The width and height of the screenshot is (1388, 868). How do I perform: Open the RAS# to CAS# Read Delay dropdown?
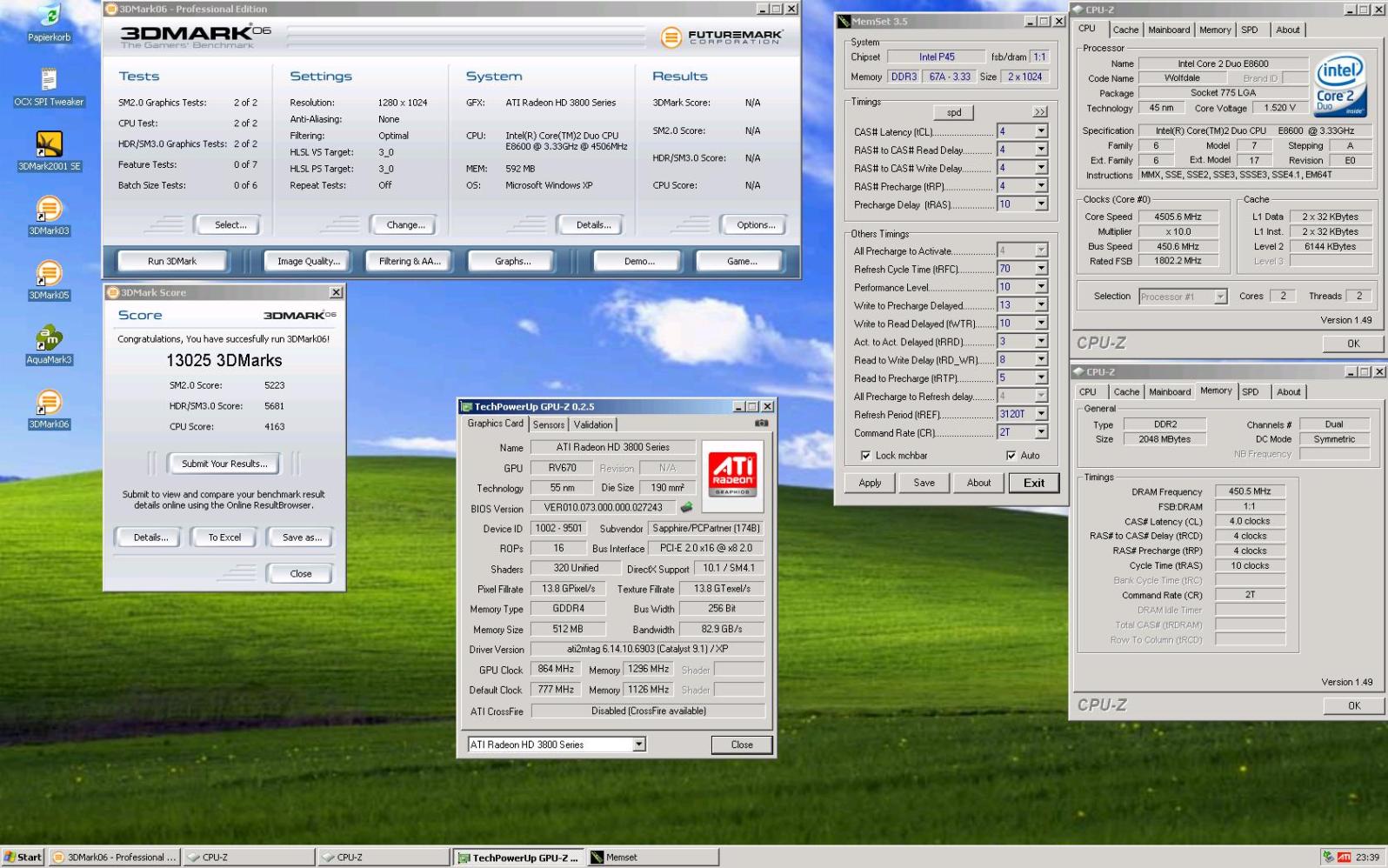click(1040, 150)
